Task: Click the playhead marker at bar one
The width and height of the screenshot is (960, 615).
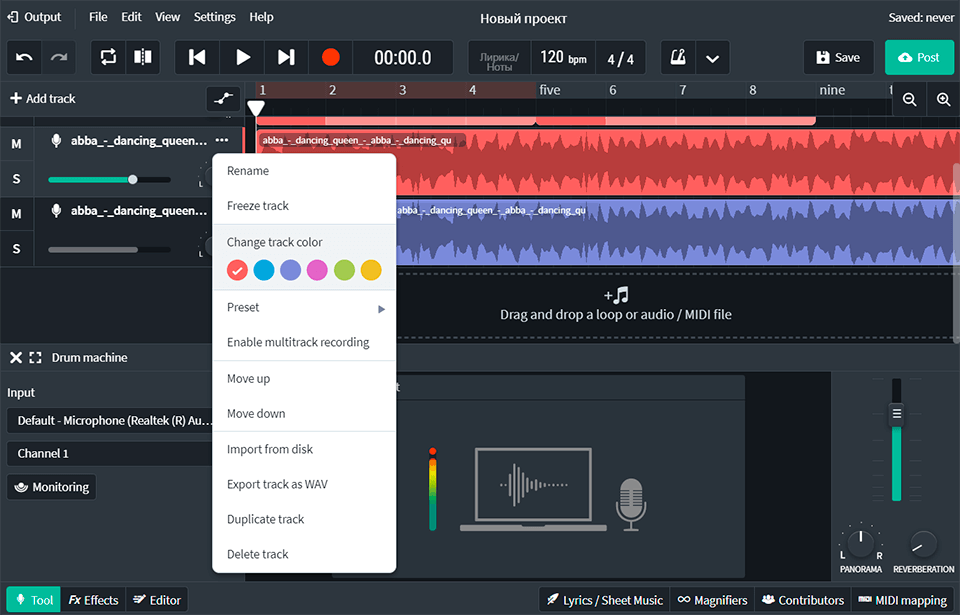Action: [x=256, y=106]
